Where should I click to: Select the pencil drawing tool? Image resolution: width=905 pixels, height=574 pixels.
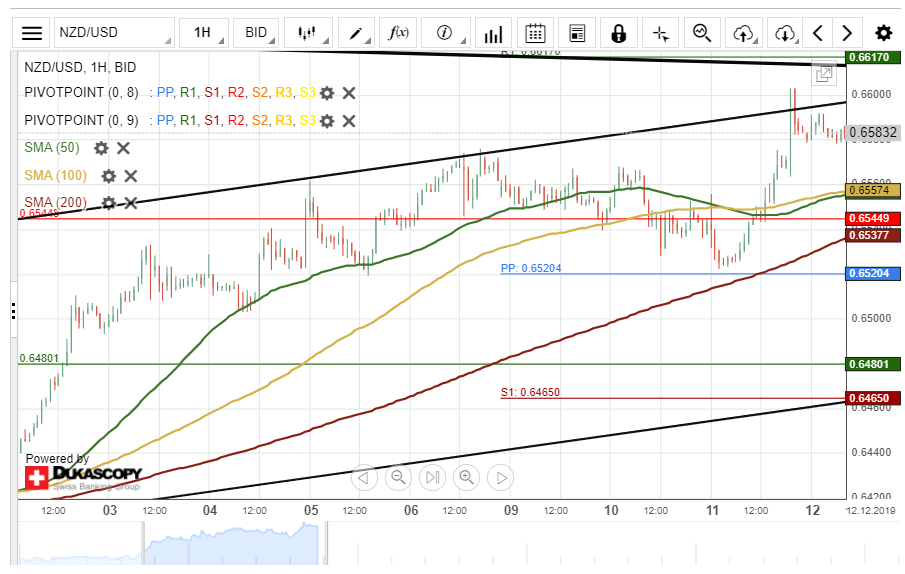pos(356,33)
